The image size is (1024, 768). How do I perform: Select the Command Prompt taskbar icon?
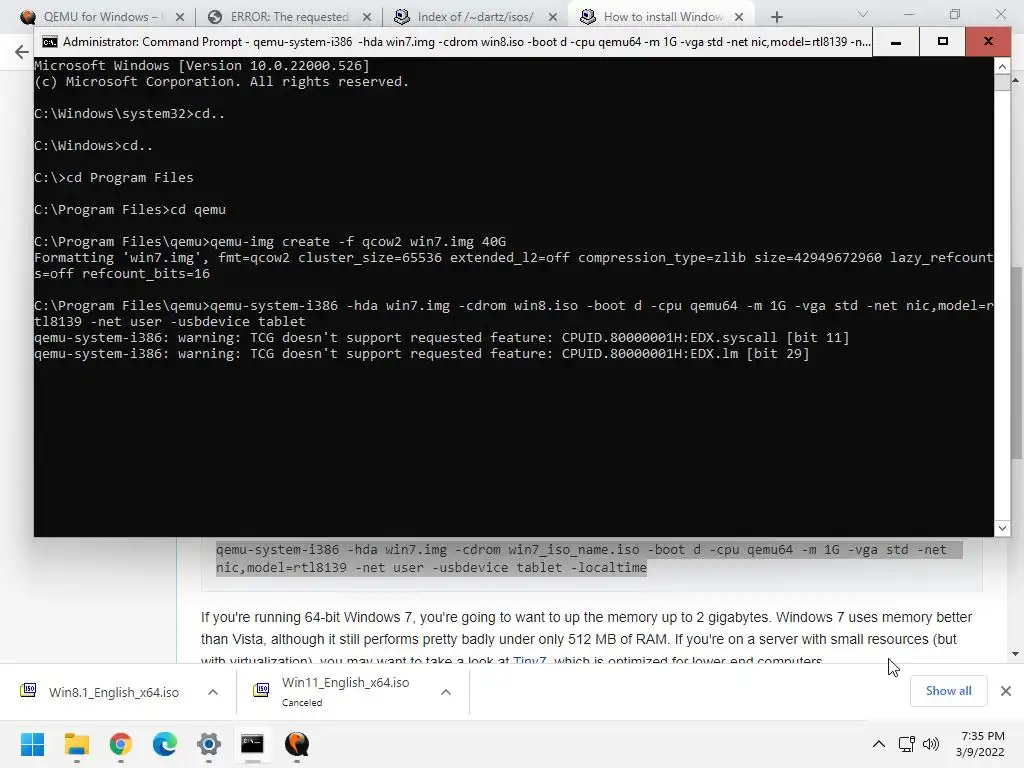coord(252,744)
